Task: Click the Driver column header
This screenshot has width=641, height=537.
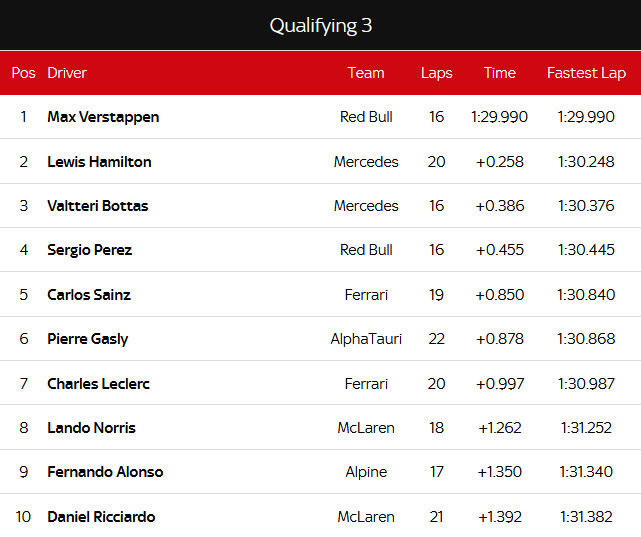Action: click(67, 73)
